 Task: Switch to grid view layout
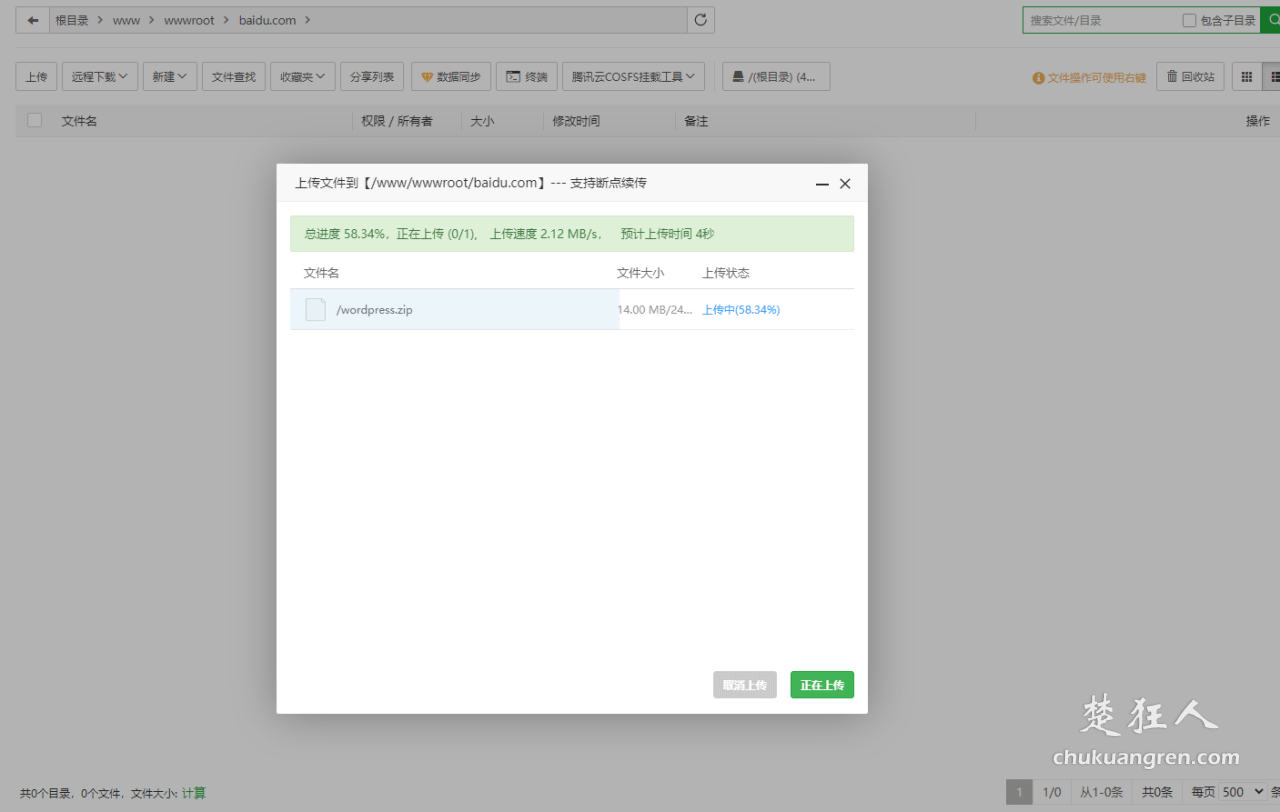coord(1246,77)
